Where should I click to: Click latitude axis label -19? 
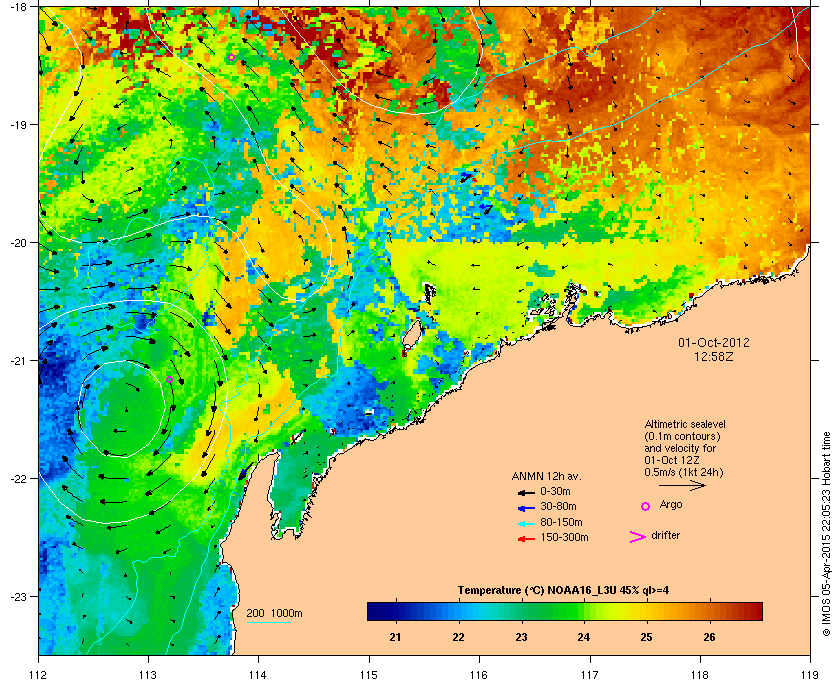[x=18, y=124]
